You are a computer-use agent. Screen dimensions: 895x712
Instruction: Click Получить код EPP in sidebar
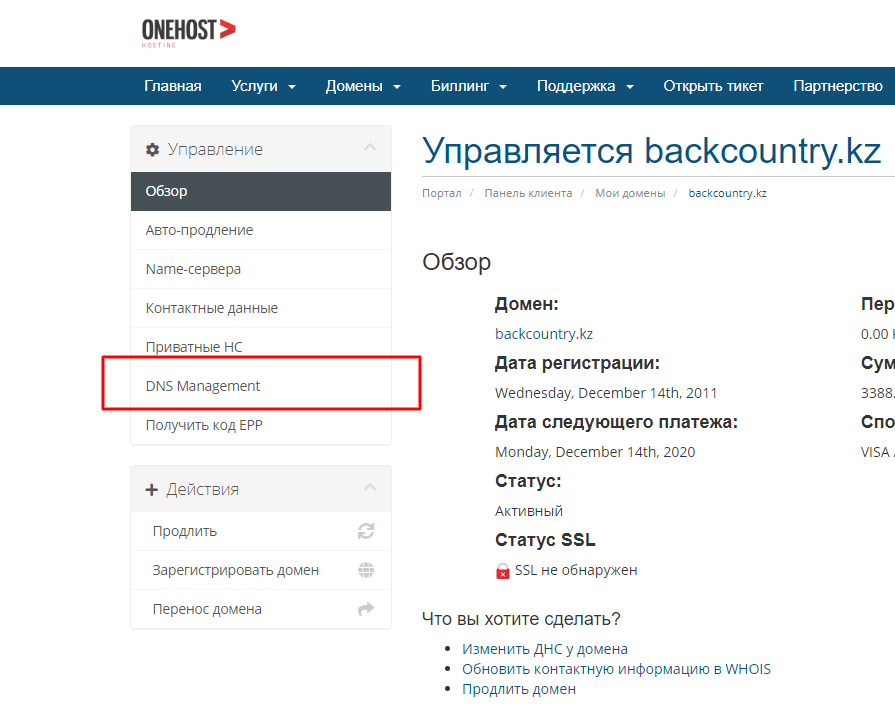(x=261, y=425)
